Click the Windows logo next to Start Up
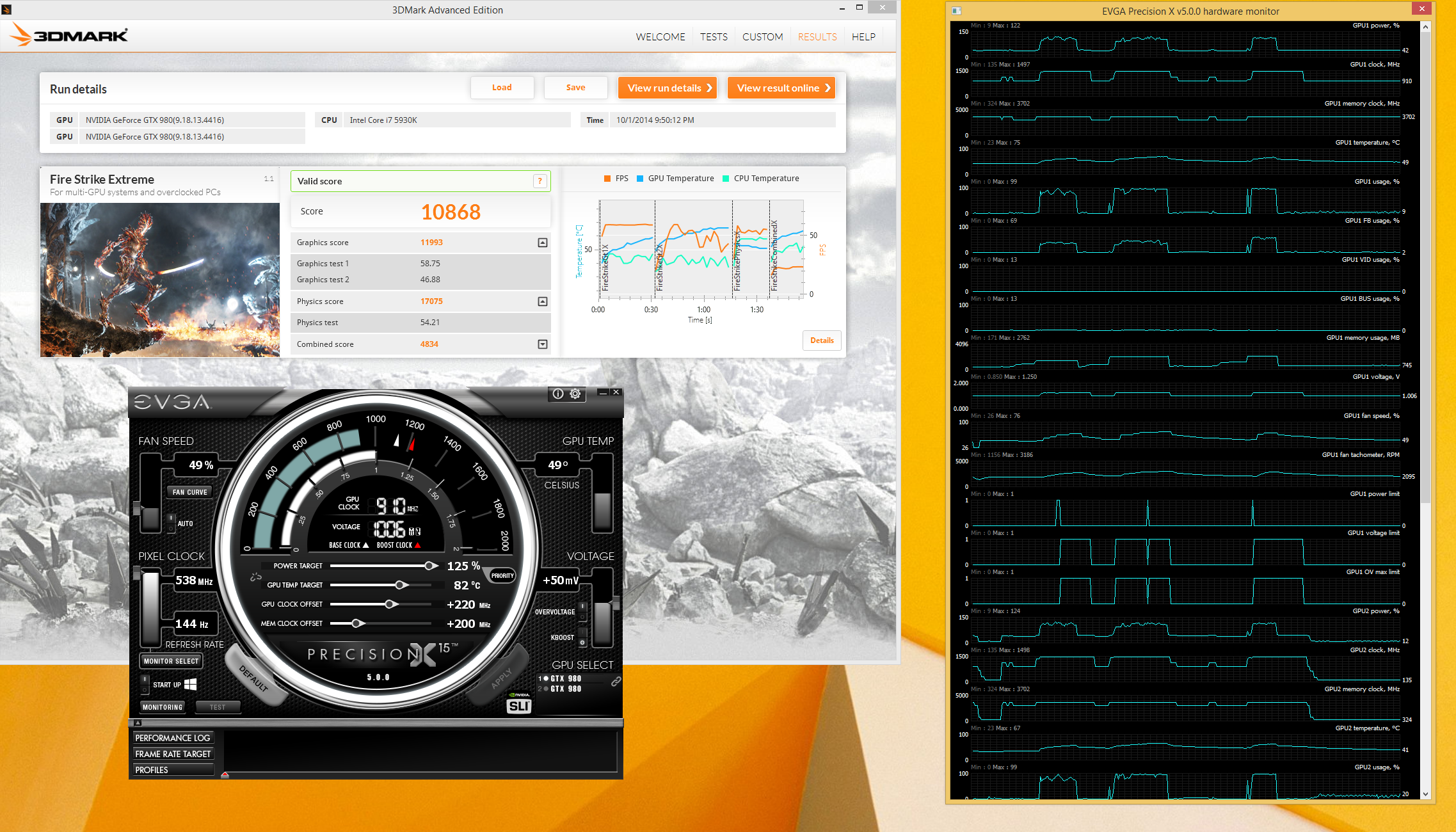The width and height of the screenshot is (1456, 832). click(190, 684)
